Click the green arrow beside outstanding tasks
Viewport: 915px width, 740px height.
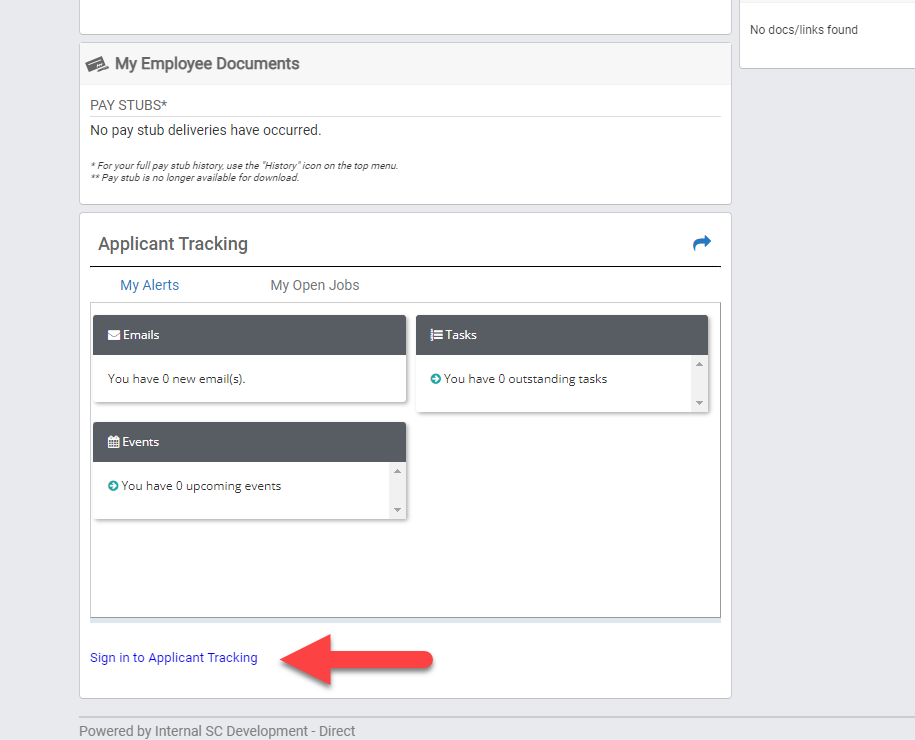pos(436,379)
